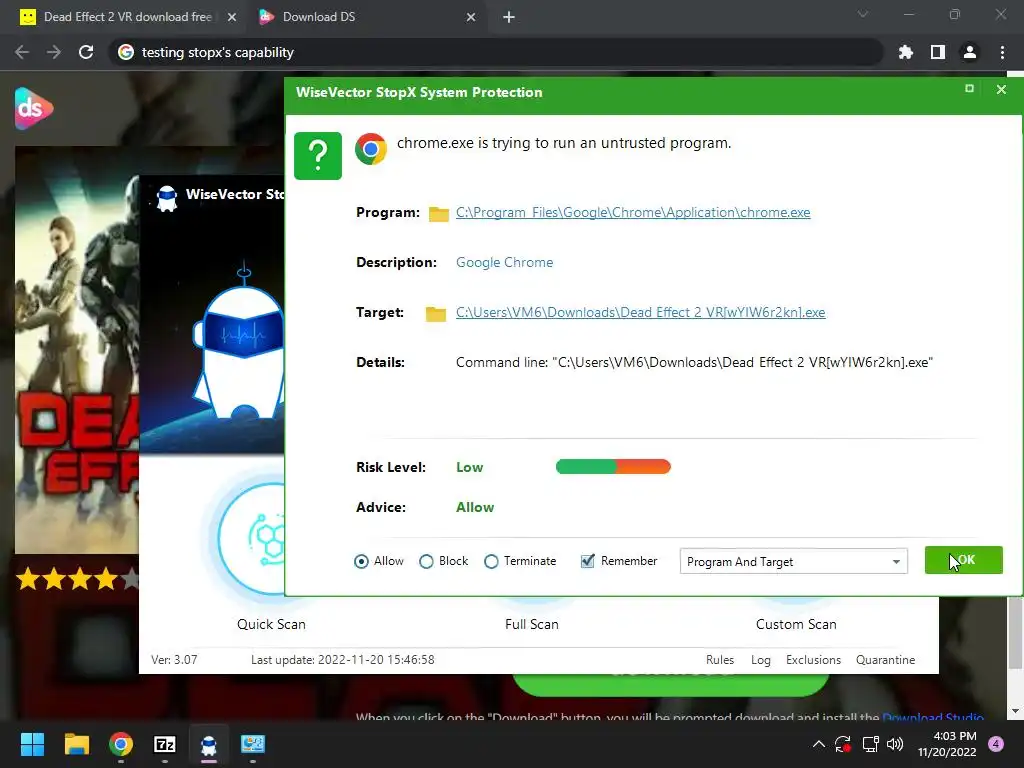This screenshot has height=768, width=1024.
Task: Confirm the dialog with OK
Action: click(963, 560)
